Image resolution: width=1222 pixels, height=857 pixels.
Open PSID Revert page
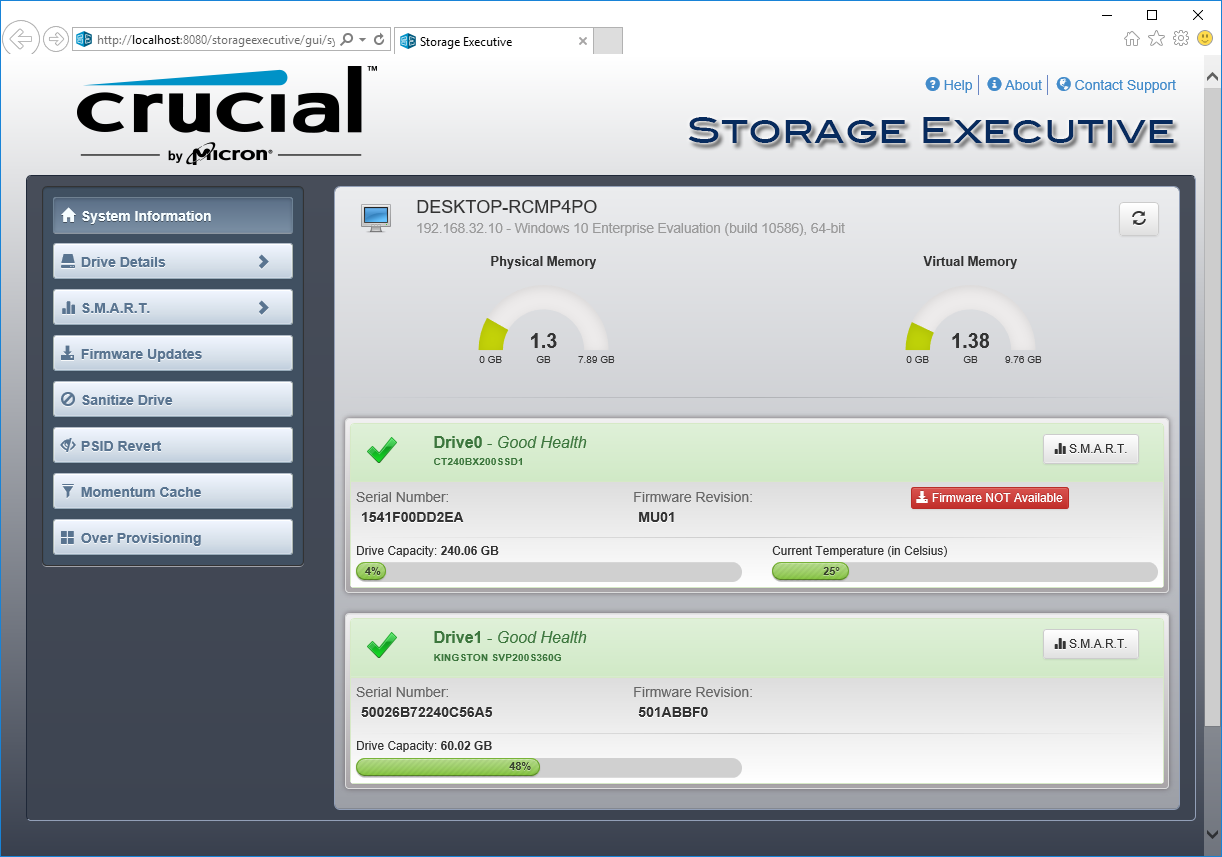point(172,446)
